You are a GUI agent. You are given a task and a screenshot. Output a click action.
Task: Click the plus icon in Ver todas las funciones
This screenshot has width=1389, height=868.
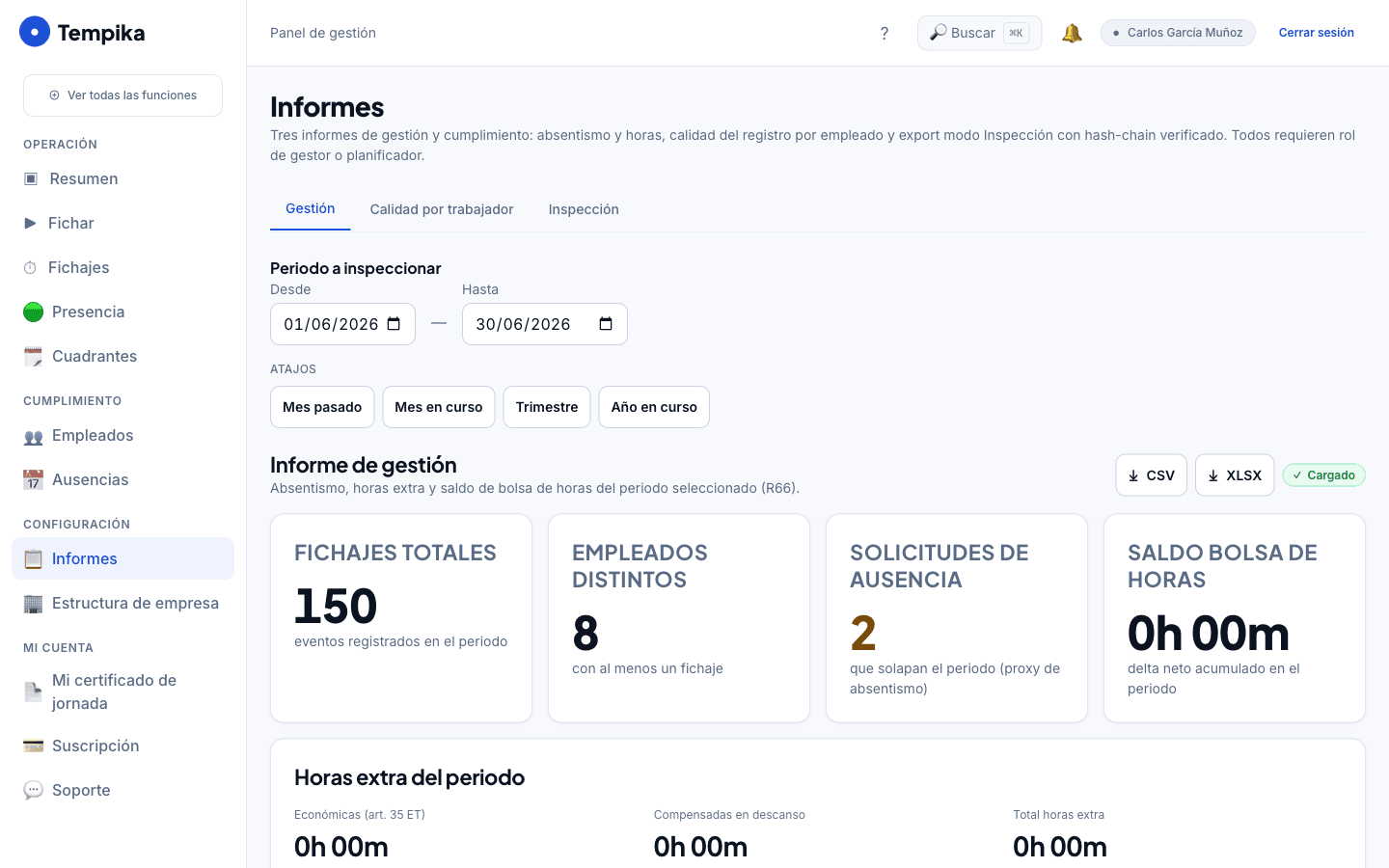pyautogui.click(x=55, y=95)
